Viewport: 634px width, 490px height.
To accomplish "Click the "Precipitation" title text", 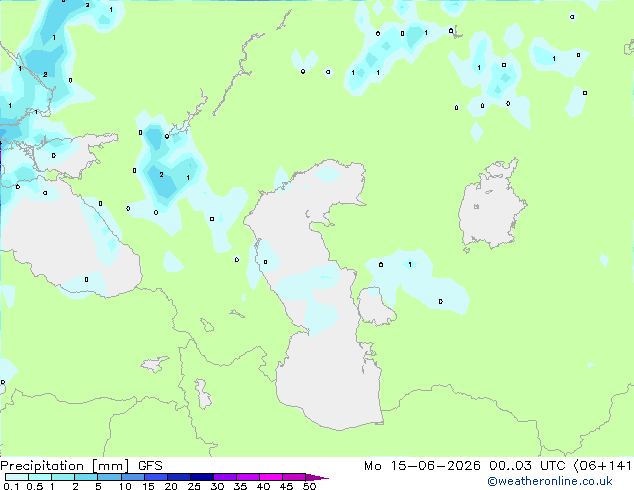I will click(x=42, y=466).
